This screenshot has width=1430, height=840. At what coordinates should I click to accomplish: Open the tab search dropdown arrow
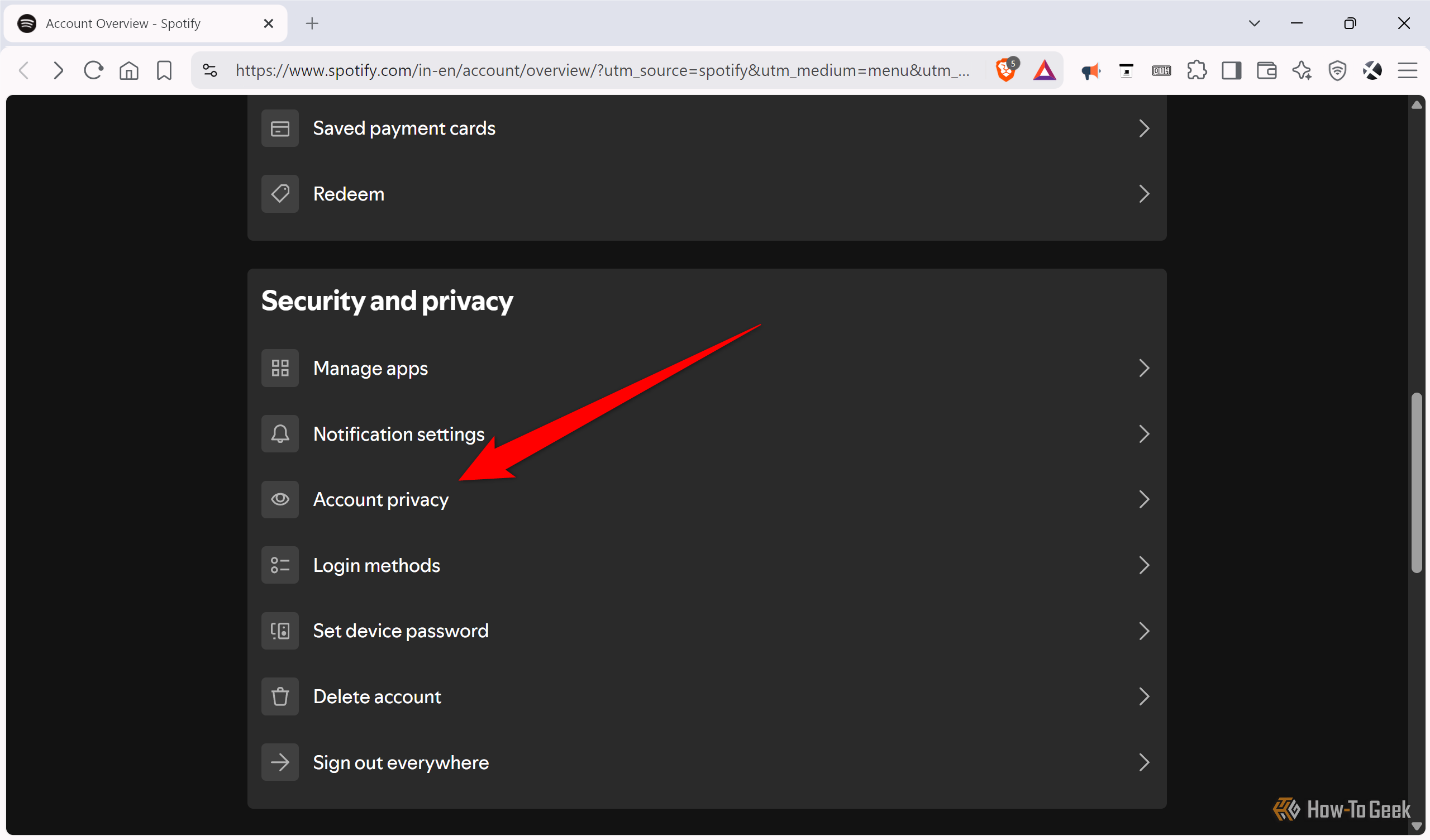pyautogui.click(x=1254, y=23)
